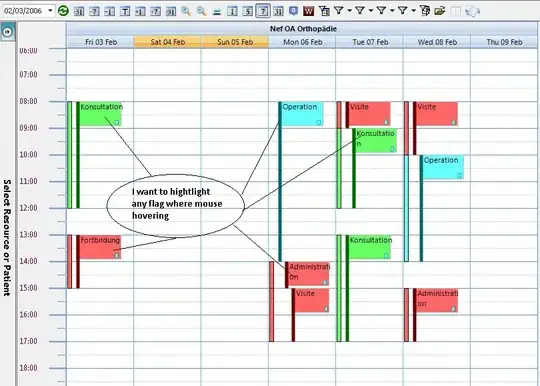Click the Administration flag on Mon 06 Feb

pos(309,274)
